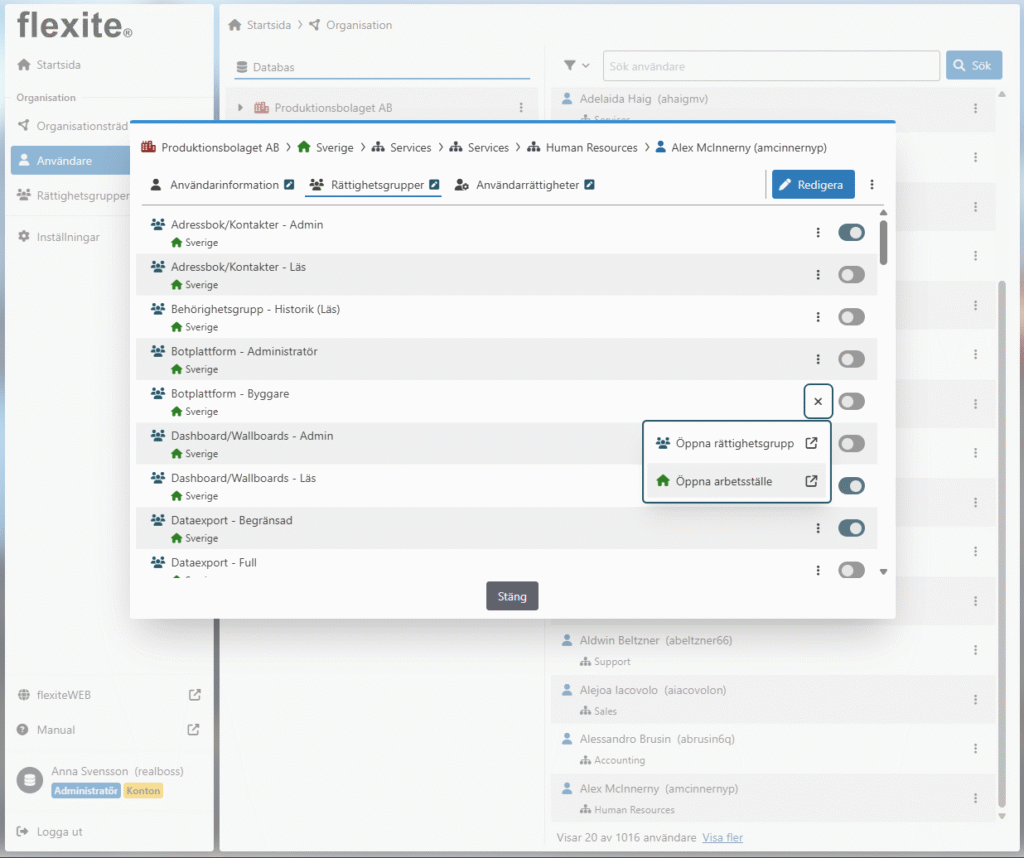1024x858 pixels.
Task: Click the external-link icon next to Öppna arbetsställe
Action: coord(811,481)
